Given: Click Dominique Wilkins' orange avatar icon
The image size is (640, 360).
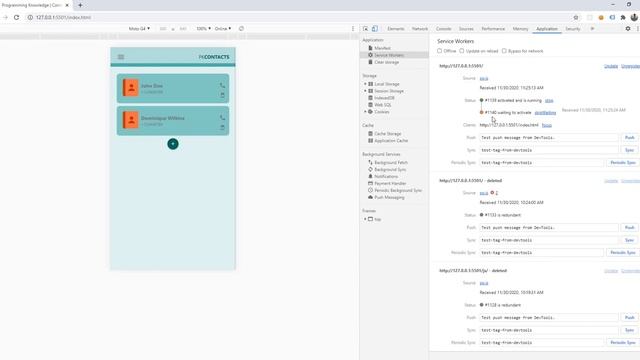Looking at the screenshot, I should pyautogui.click(x=131, y=120).
